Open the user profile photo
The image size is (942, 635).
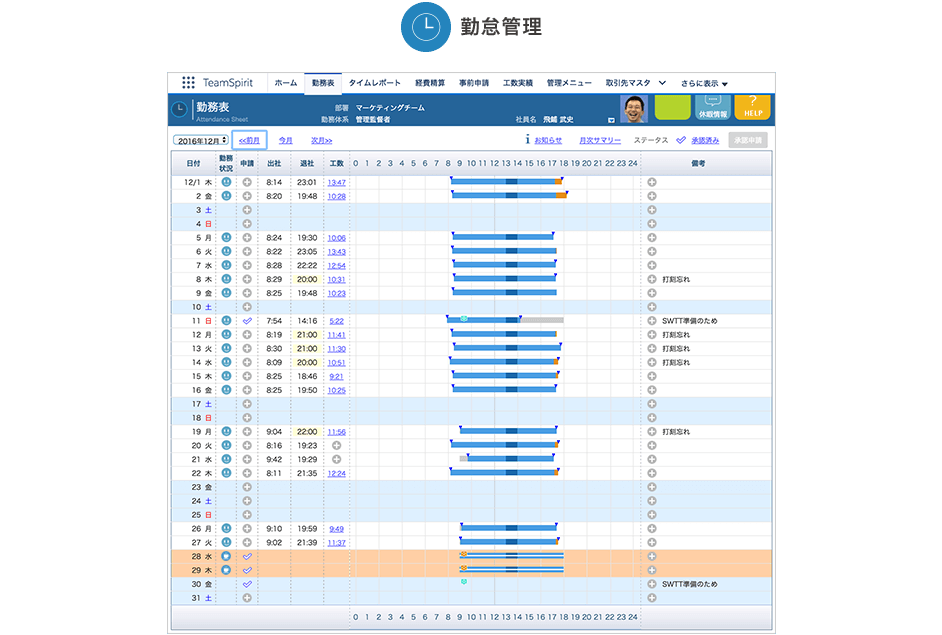(x=634, y=109)
